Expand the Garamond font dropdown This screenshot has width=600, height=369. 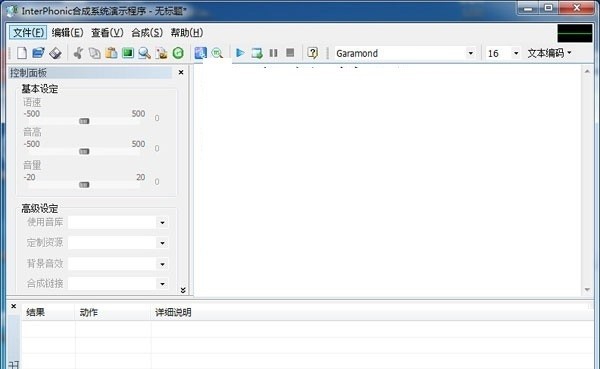(x=471, y=53)
